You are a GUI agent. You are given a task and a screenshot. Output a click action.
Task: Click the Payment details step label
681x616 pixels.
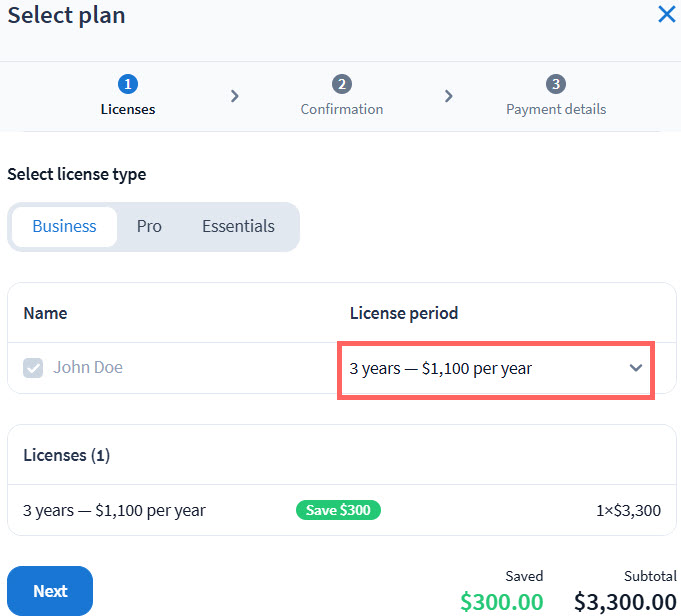556,109
